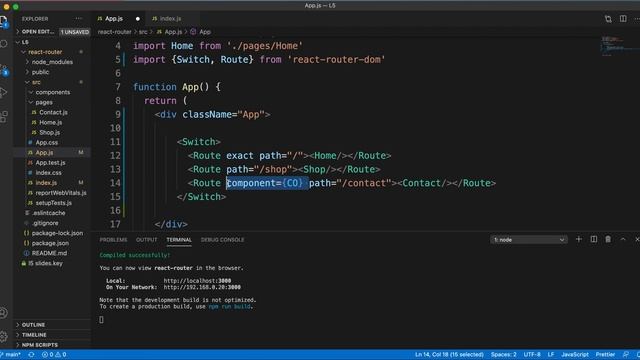Viewport: 640px width, 360px height.
Task: Click Prettier in the status bar
Action: 605,355
